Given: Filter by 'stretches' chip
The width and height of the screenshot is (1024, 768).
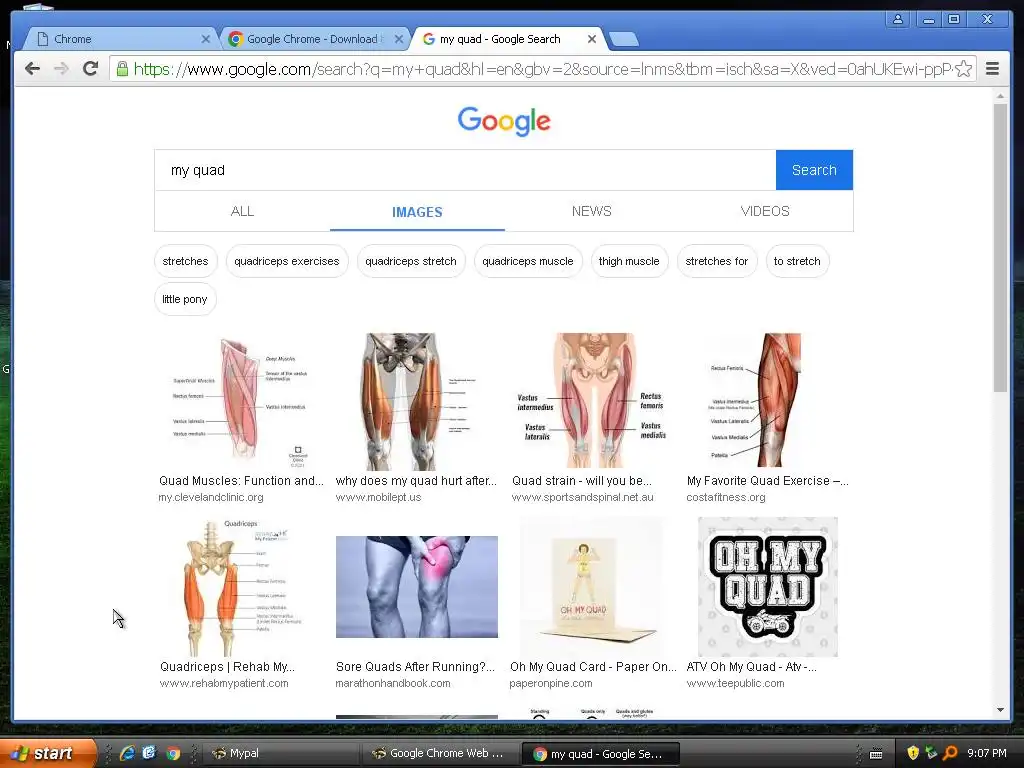Looking at the screenshot, I should pyautogui.click(x=185, y=261).
